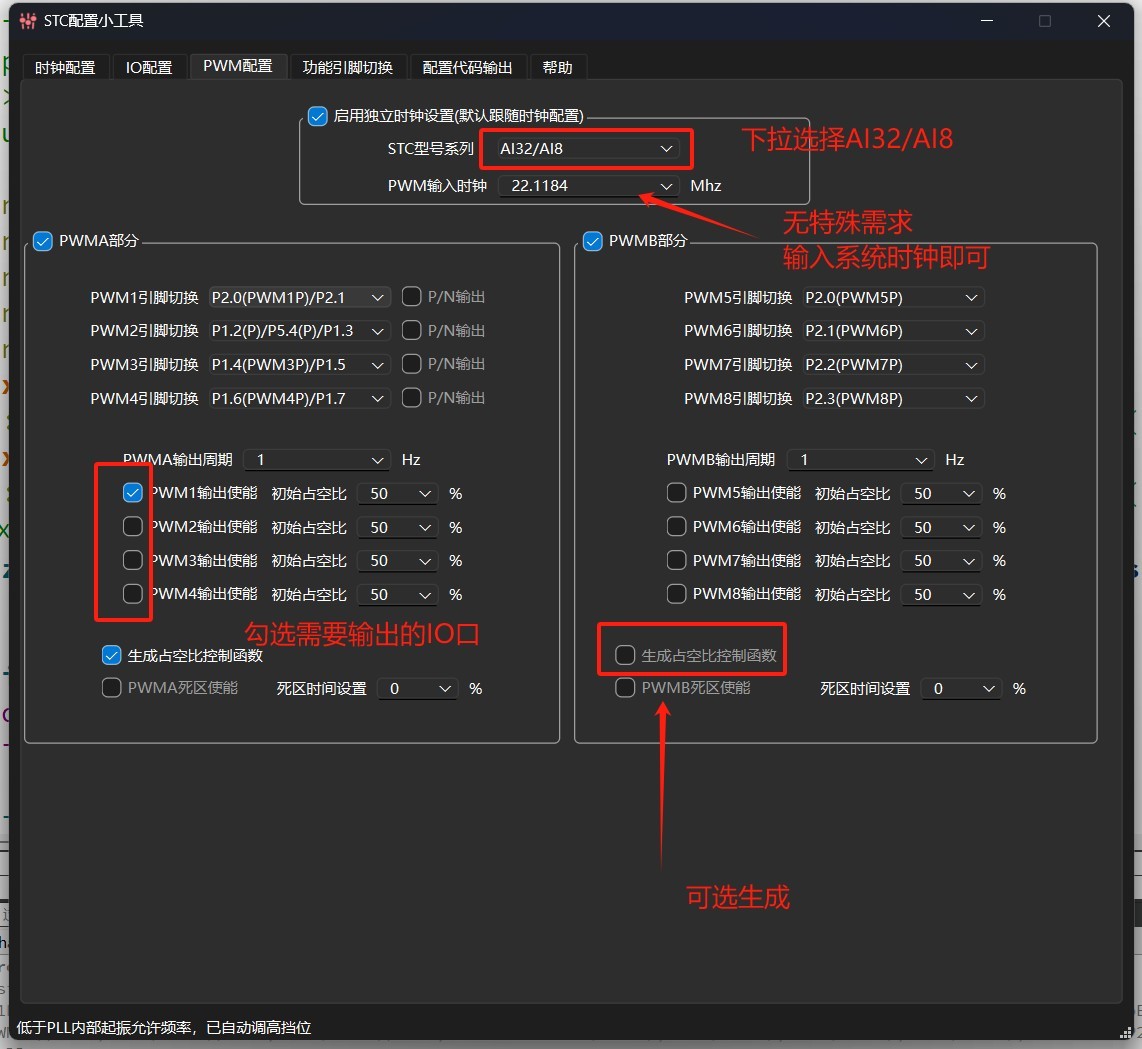Disable the PWMB部分 group checkbox
1142x1049 pixels.
tap(593, 241)
